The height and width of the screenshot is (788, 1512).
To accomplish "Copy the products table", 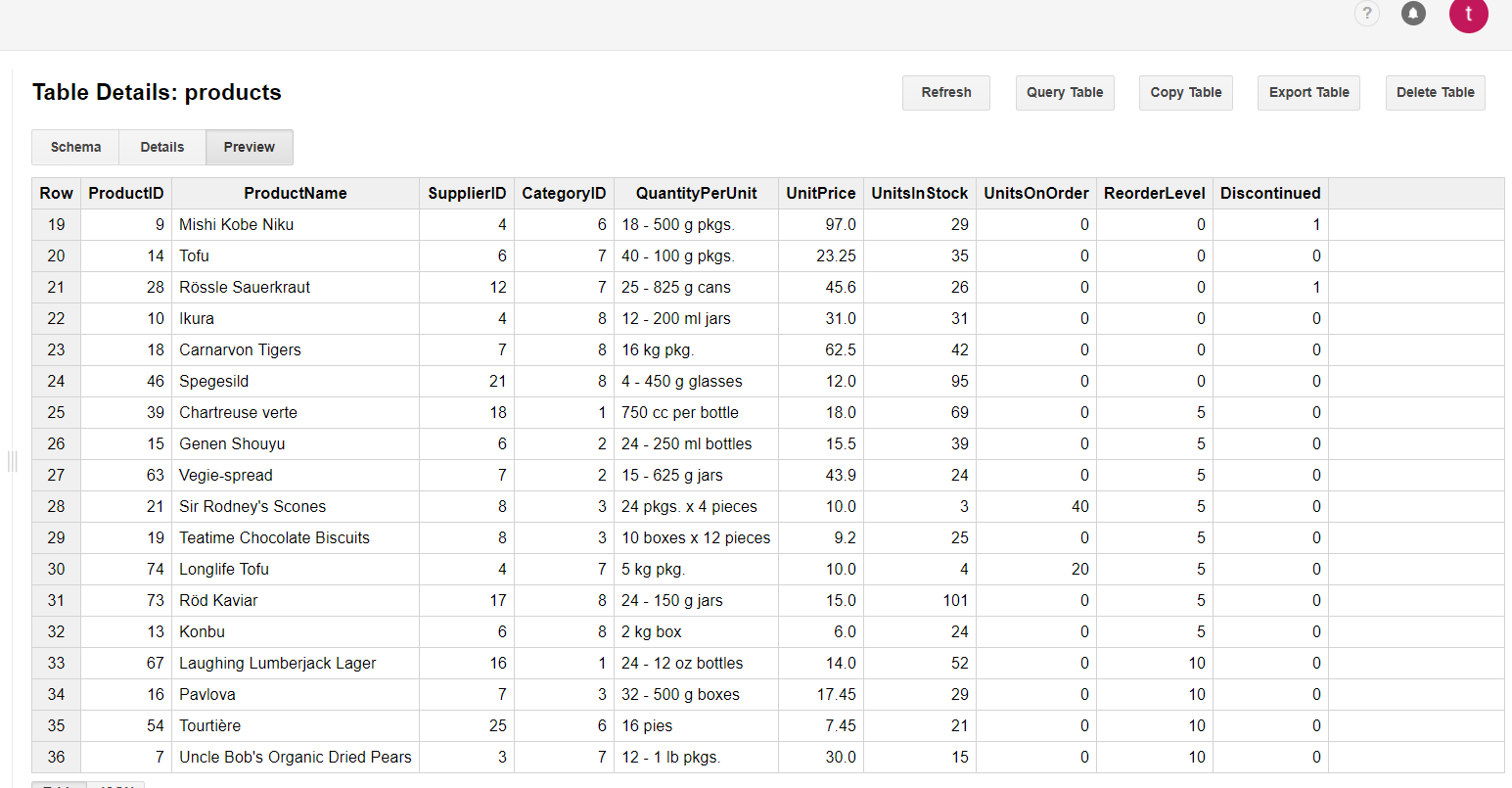I will [1185, 92].
